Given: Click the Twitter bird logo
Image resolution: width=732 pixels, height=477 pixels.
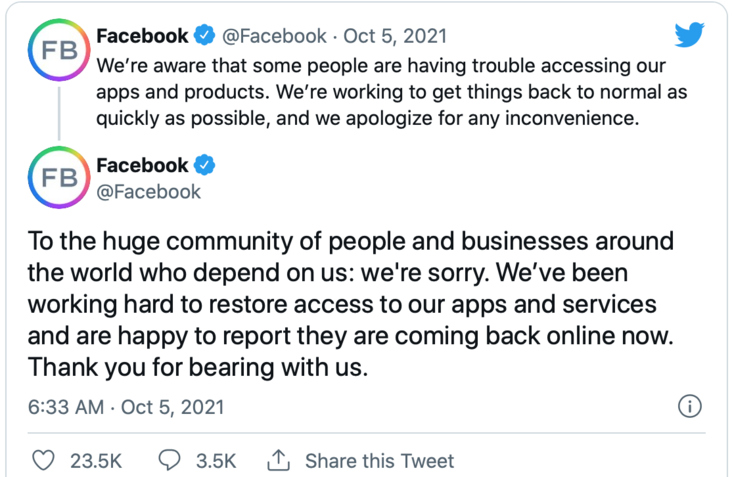Looking at the screenshot, I should tap(689, 35).
